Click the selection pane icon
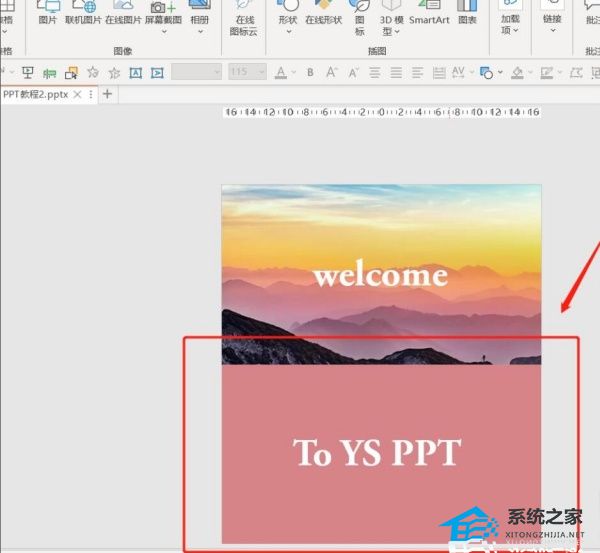Screen dimensions: 600x553 point(71,73)
